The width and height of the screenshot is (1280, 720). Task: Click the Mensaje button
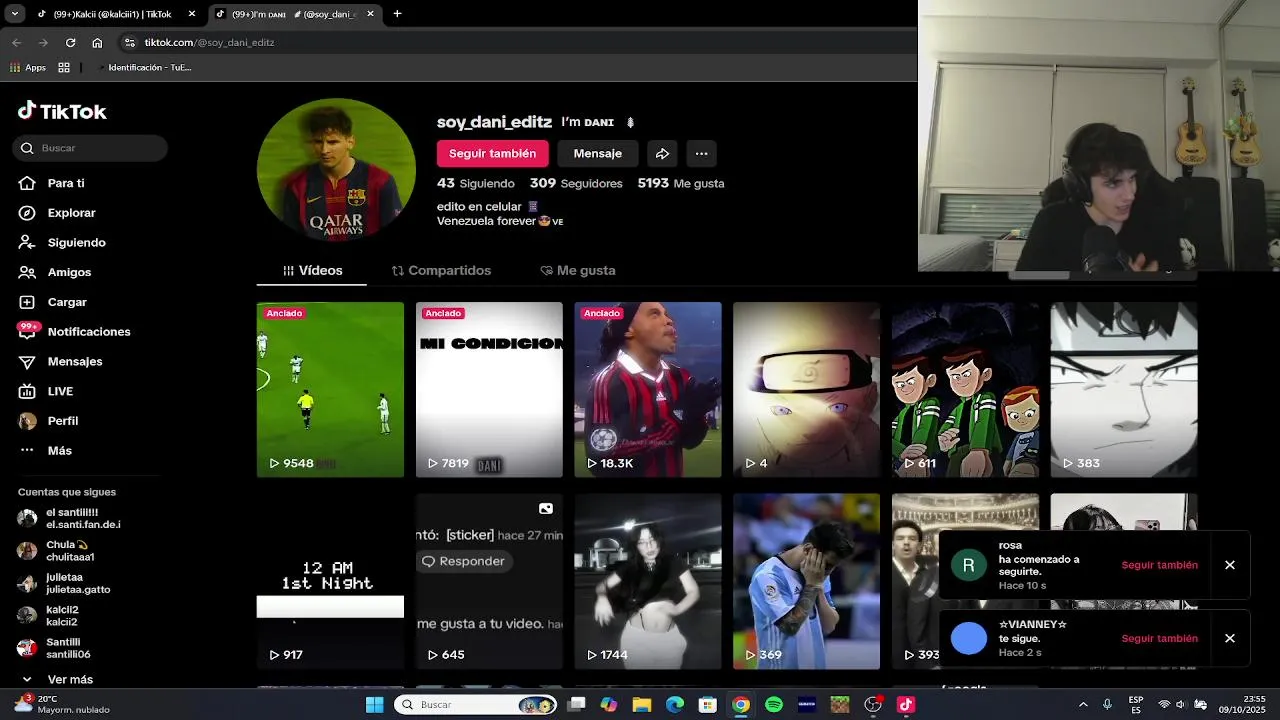pyautogui.click(x=598, y=153)
